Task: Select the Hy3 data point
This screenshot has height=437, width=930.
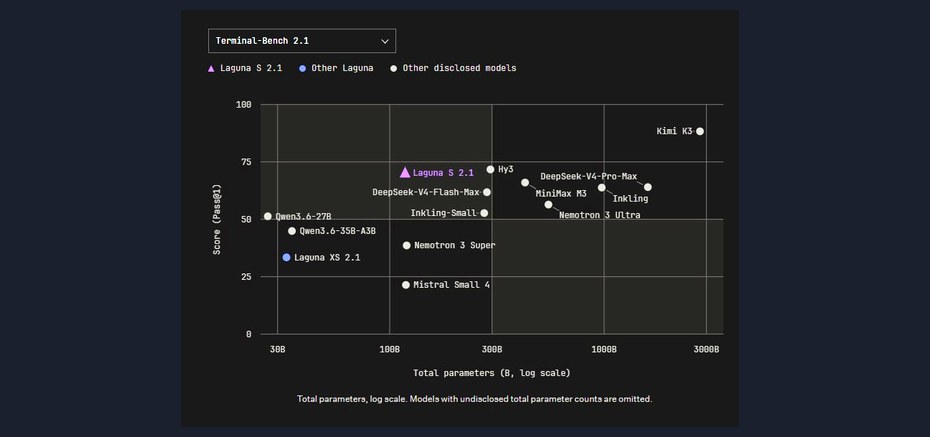Action: click(491, 170)
